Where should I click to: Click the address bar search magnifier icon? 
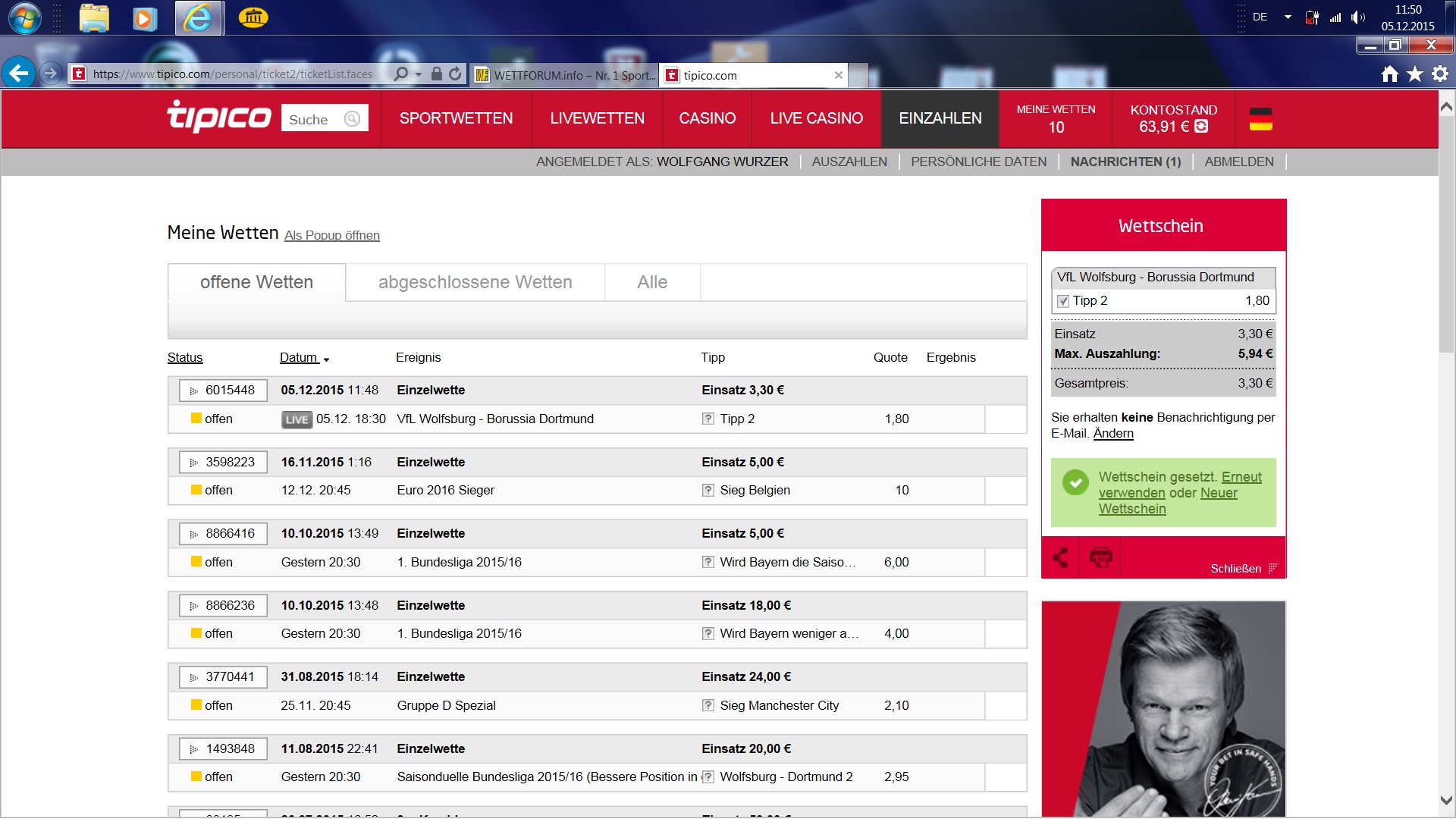click(x=400, y=74)
